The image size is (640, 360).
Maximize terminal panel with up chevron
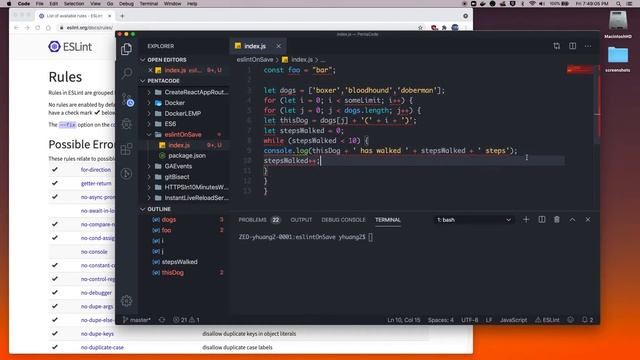pos(572,220)
